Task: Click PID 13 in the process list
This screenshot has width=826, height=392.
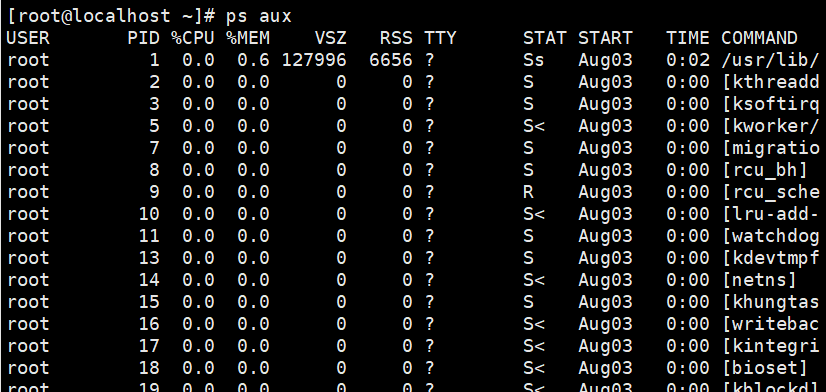Action: click(x=149, y=259)
